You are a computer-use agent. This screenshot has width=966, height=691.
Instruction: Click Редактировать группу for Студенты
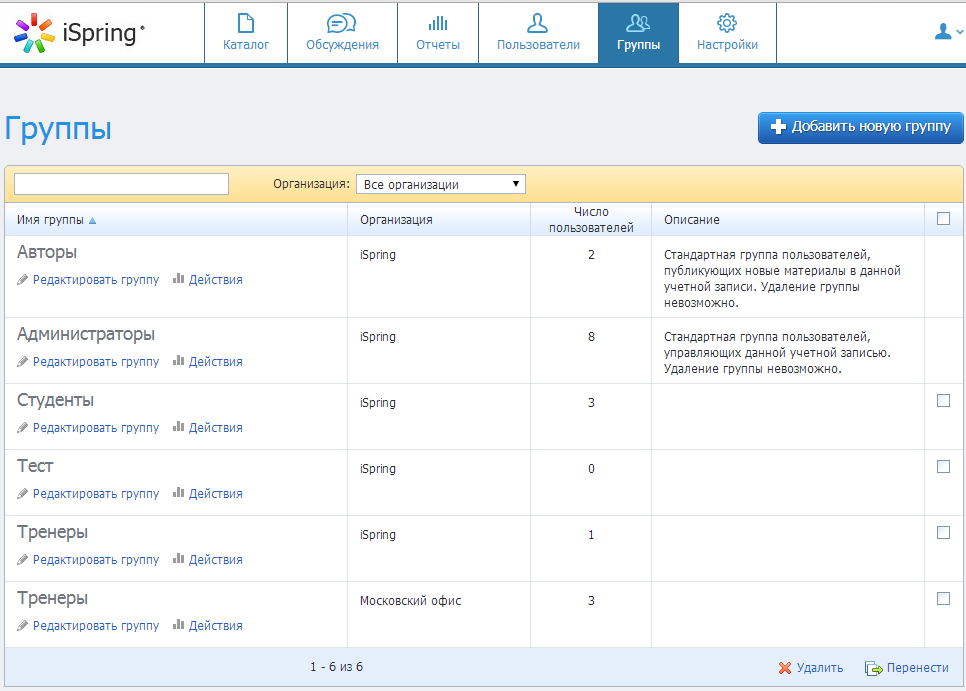click(x=95, y=427)
